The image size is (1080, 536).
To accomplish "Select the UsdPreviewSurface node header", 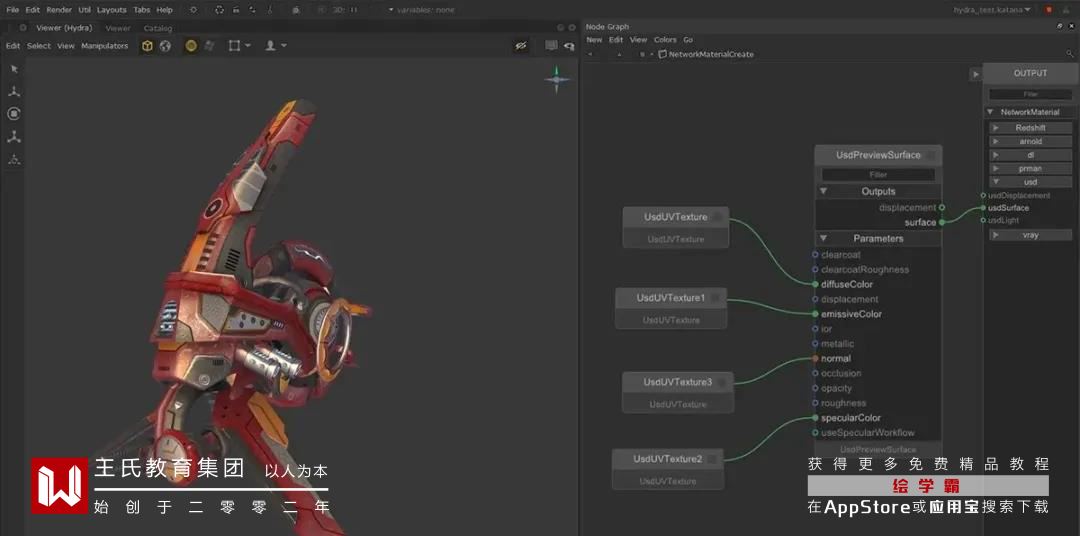I will point(878,155).
